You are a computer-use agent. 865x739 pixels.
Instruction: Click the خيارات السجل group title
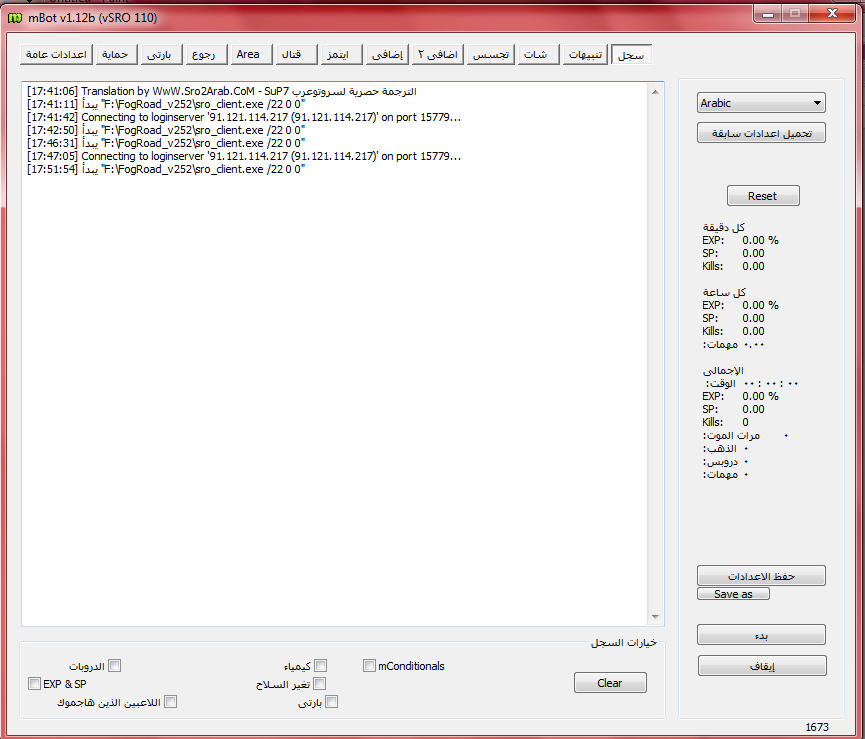(x=624, y=642)
